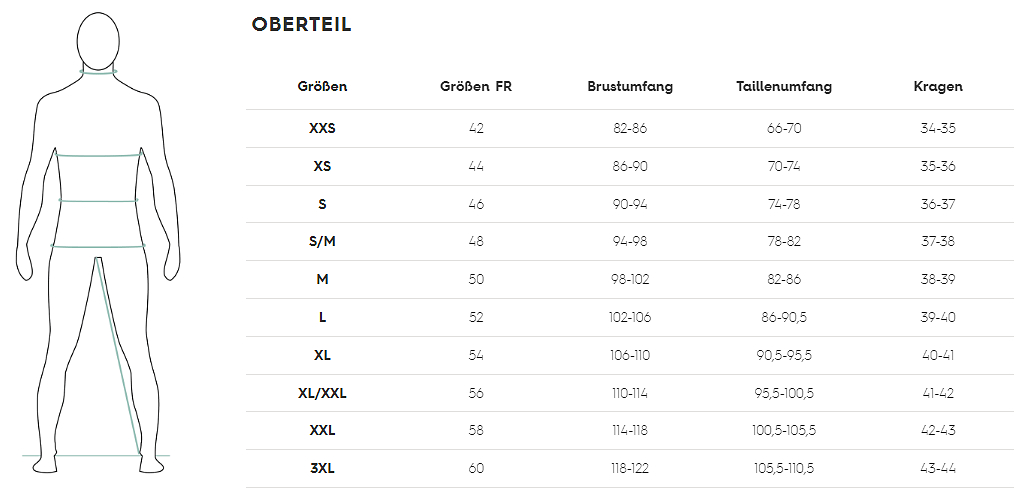Click the waist measurement line on figure
Screen dimensions: 1022x495
coord(98,200)
